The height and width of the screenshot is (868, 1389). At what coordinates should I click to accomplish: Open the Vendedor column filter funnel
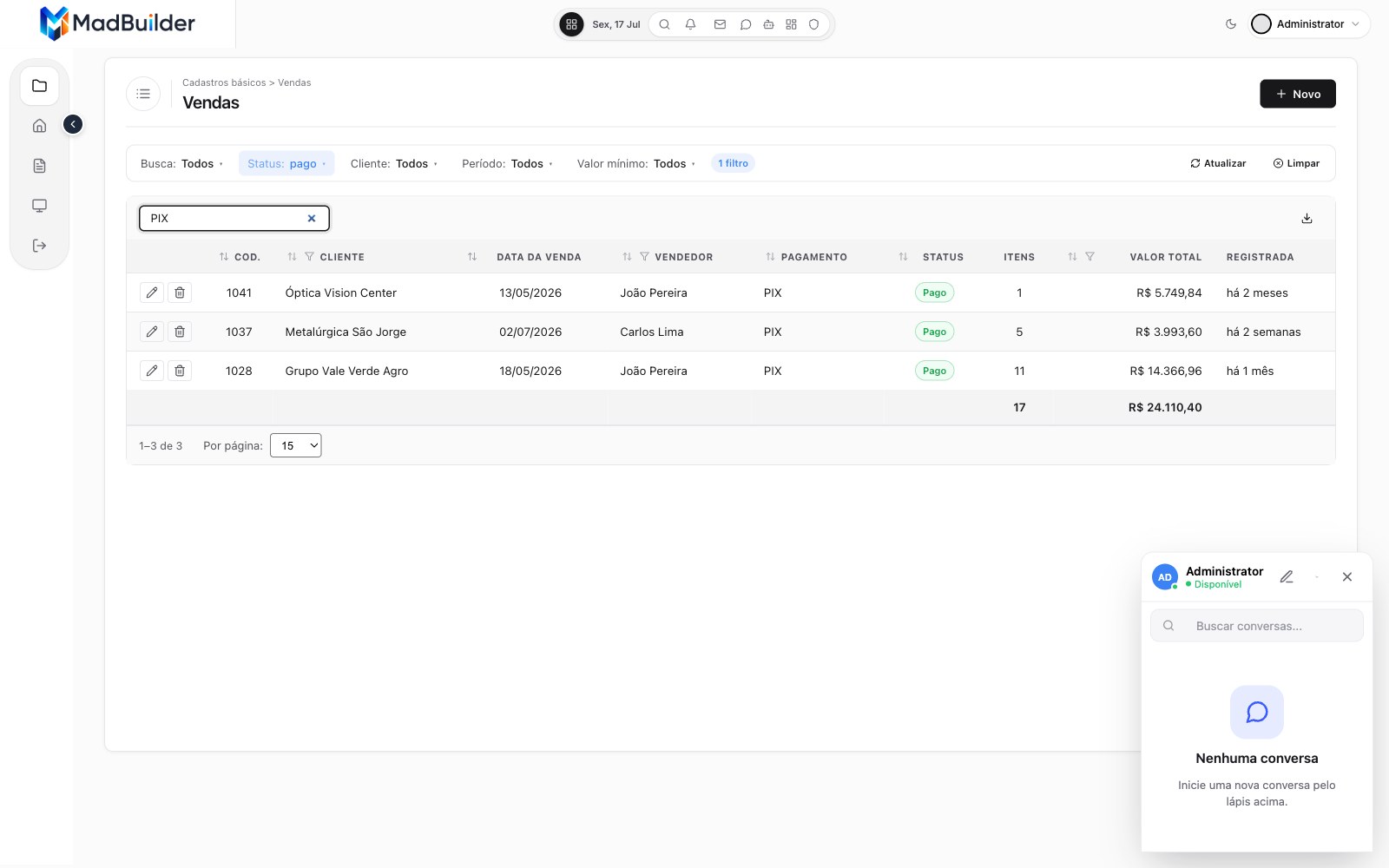[644, 257]
